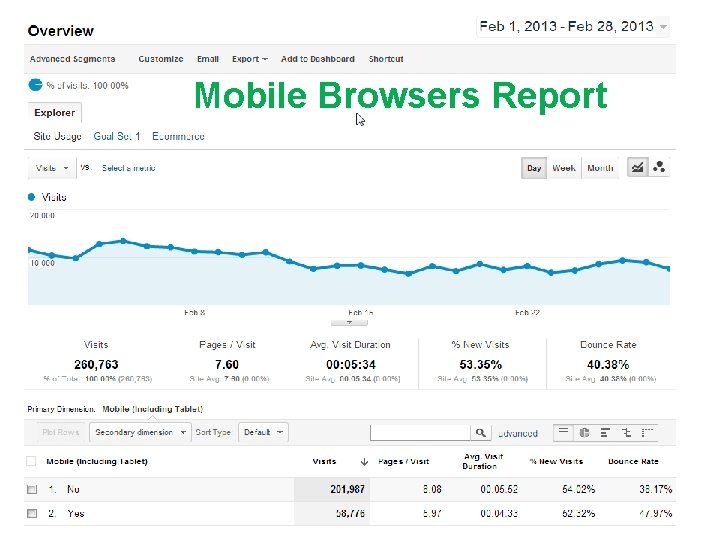
Task: Set graph interval to Month
Action: (600, 168)
